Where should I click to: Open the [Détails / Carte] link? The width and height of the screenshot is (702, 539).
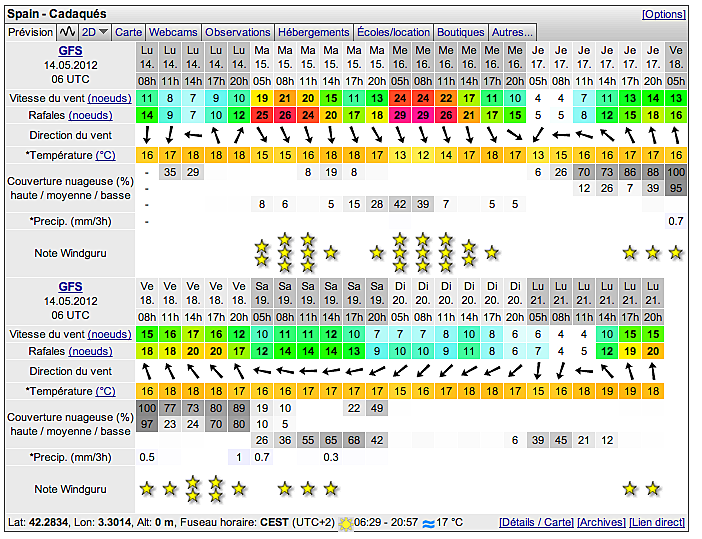536,522
